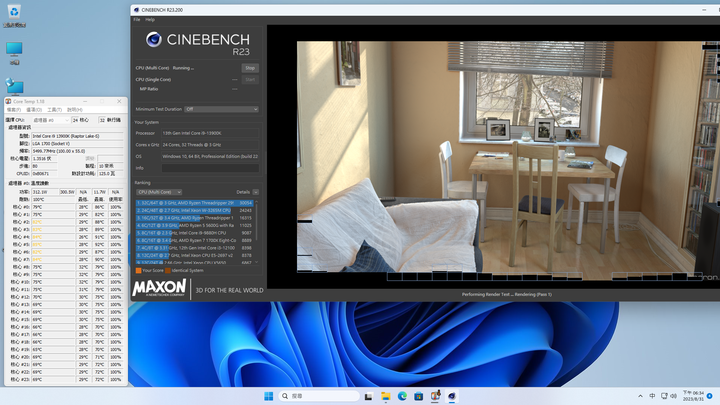This screenshot has height=405, width=720.
Task: Open Core Temp processor selection dropdown
Action: tap(51, 120)
